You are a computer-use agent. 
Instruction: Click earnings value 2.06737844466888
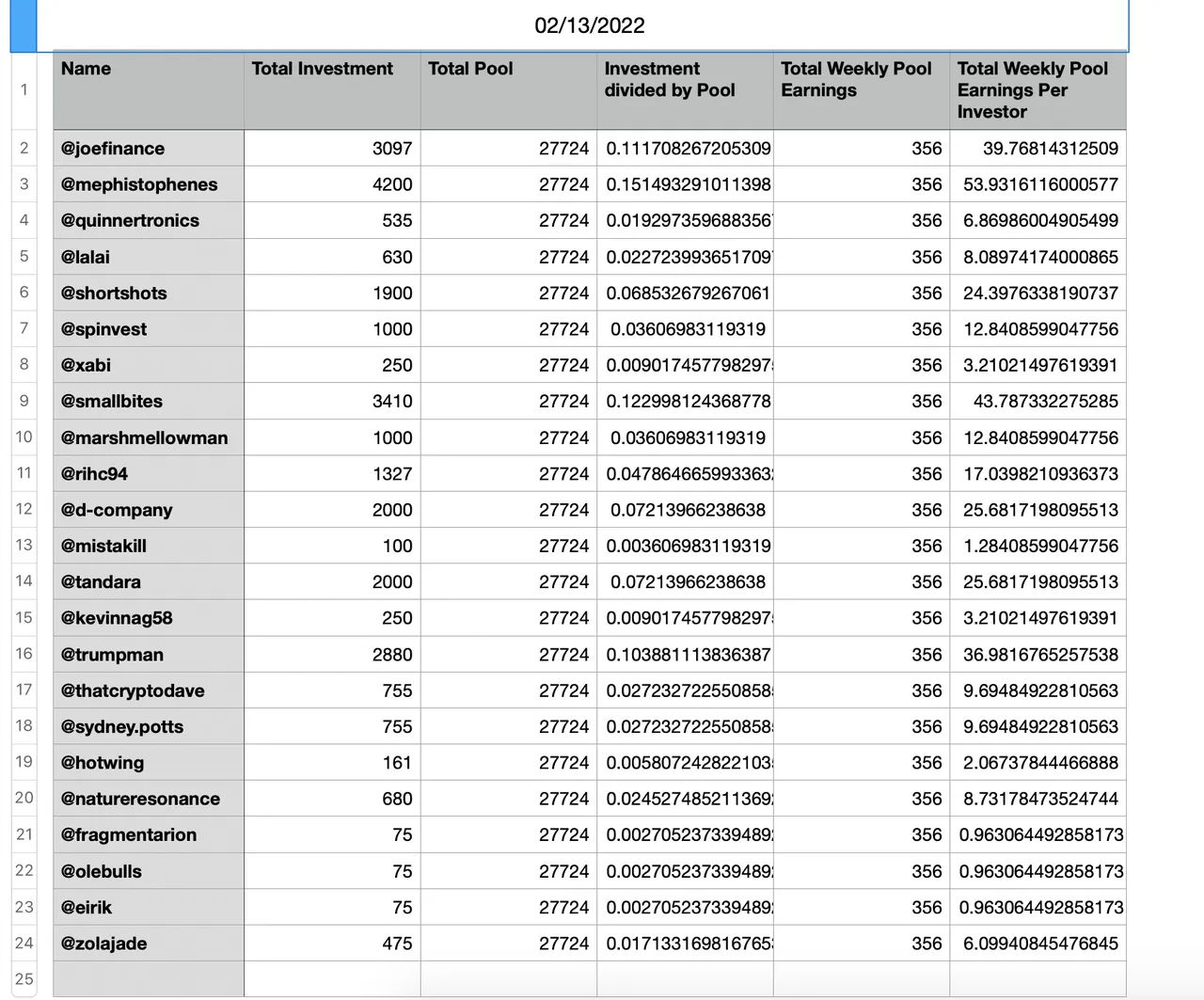tap(1038, 762)
